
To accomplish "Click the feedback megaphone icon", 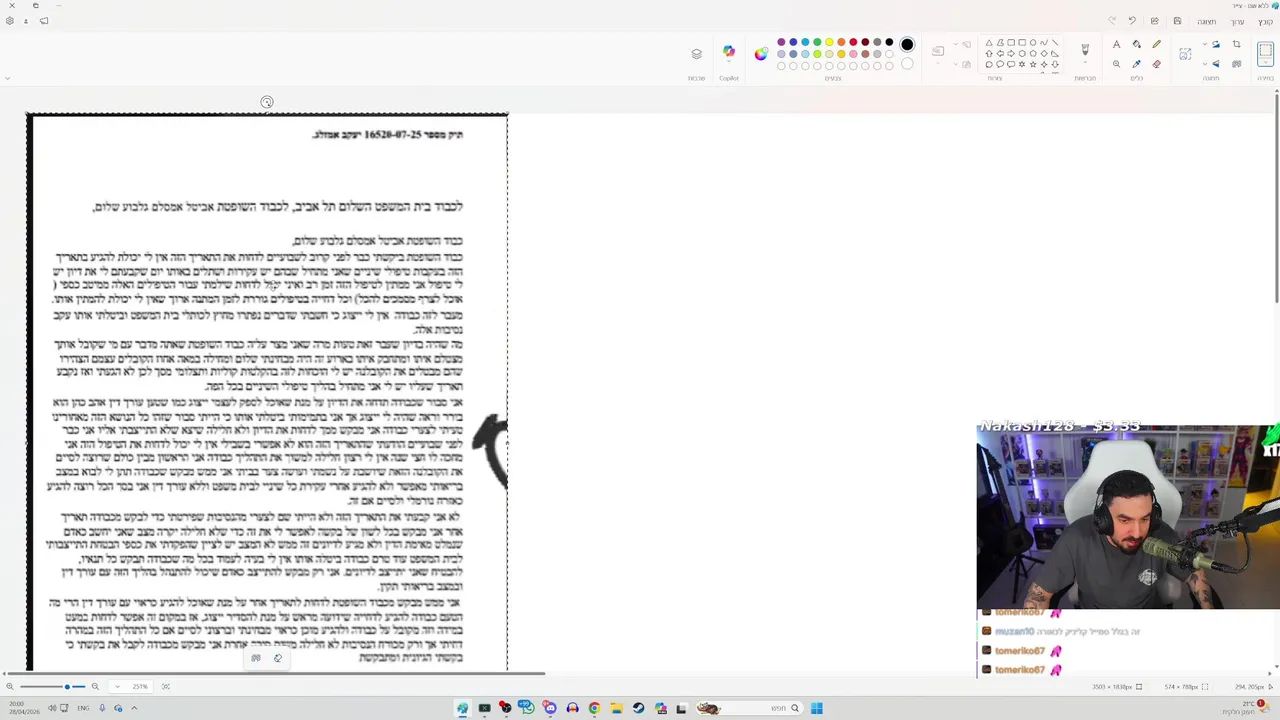I will point(44,21).
